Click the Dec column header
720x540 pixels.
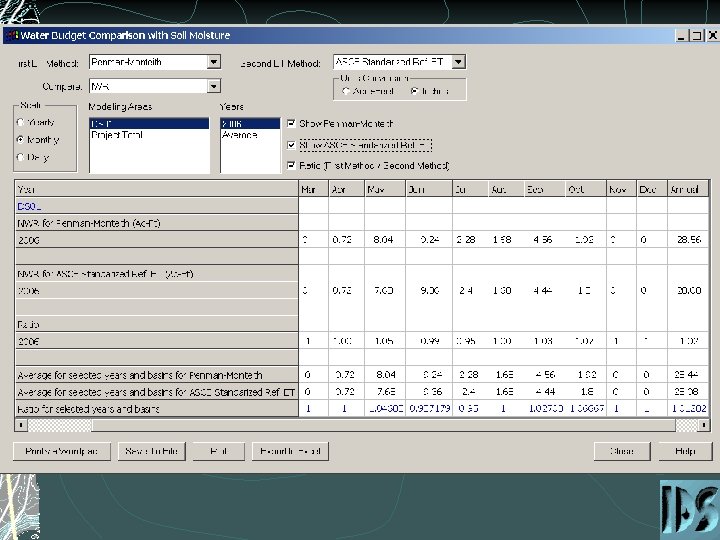pyautogui.click(x=652, y=189)
